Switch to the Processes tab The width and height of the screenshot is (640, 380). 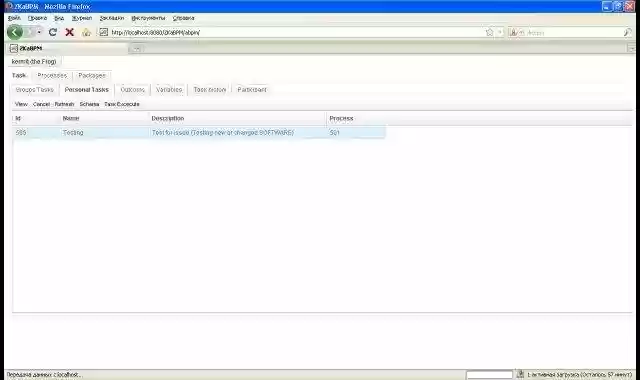tap(52, 76)
